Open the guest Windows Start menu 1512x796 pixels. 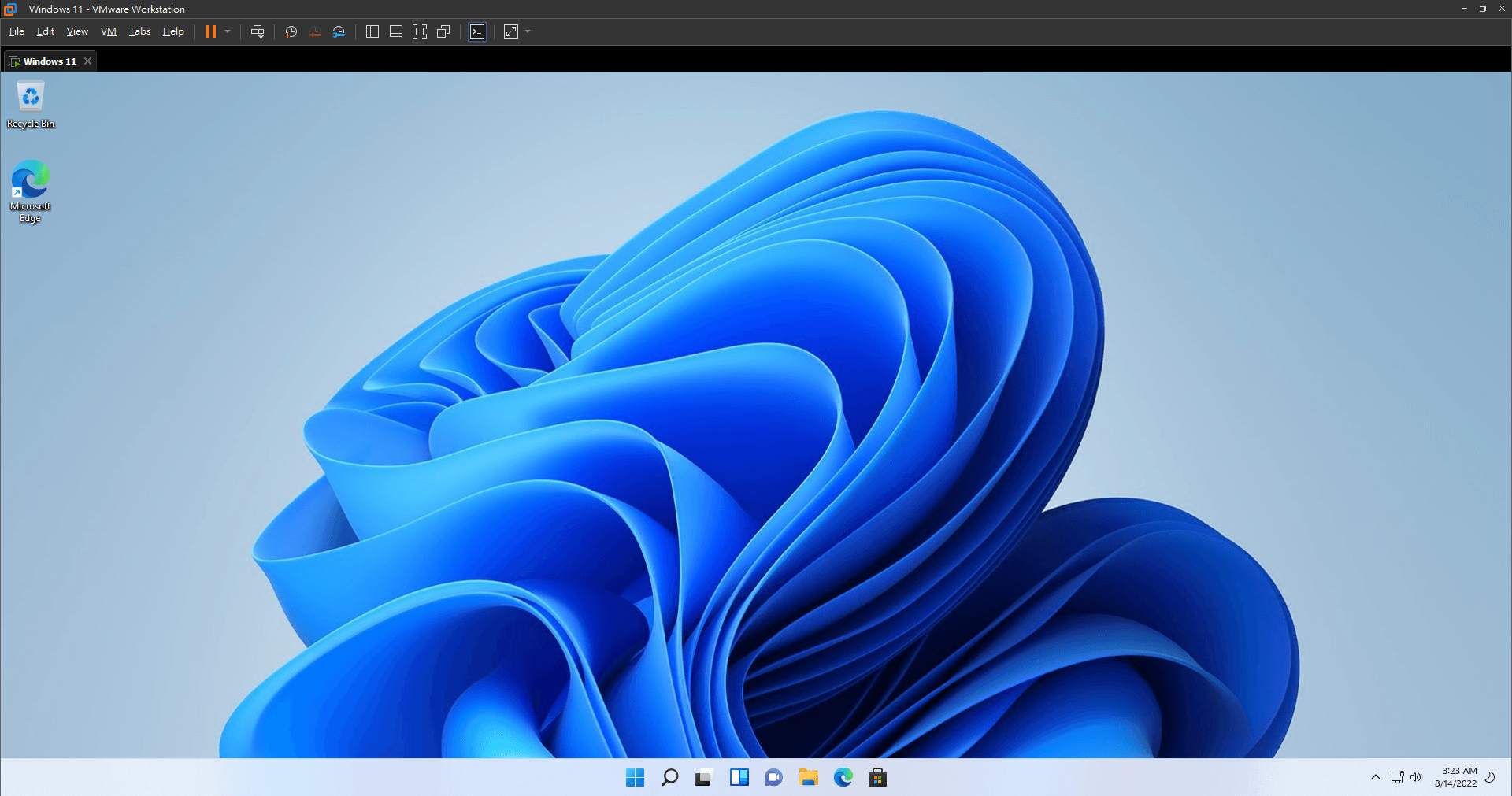635,778
